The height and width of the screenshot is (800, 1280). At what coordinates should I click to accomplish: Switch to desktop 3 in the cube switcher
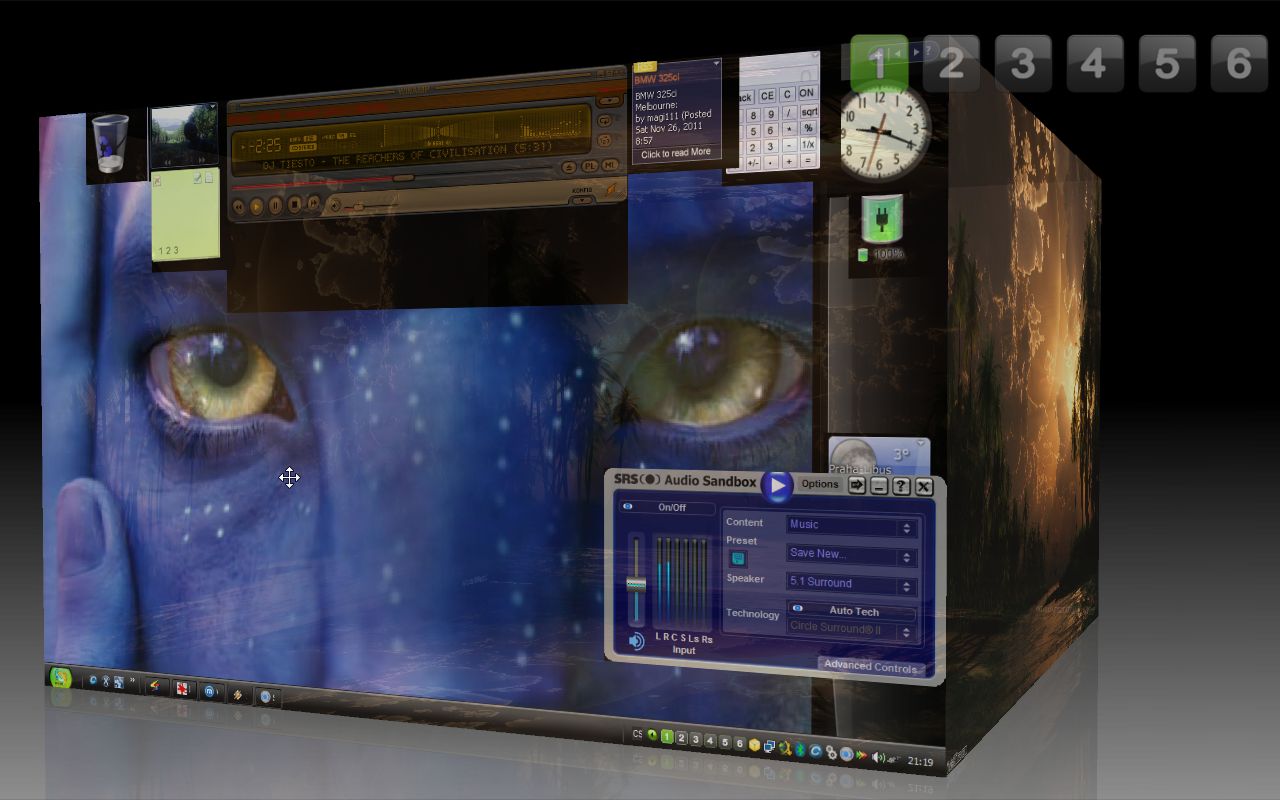click(x=1023, y=64)
